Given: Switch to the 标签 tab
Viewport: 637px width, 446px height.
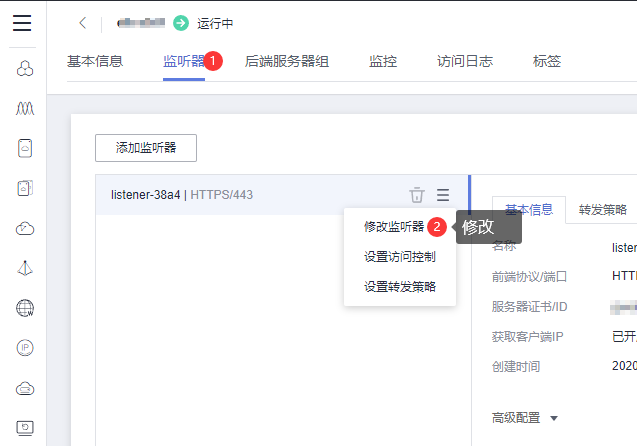Looking at the screenshot, I should coord(546,62).
